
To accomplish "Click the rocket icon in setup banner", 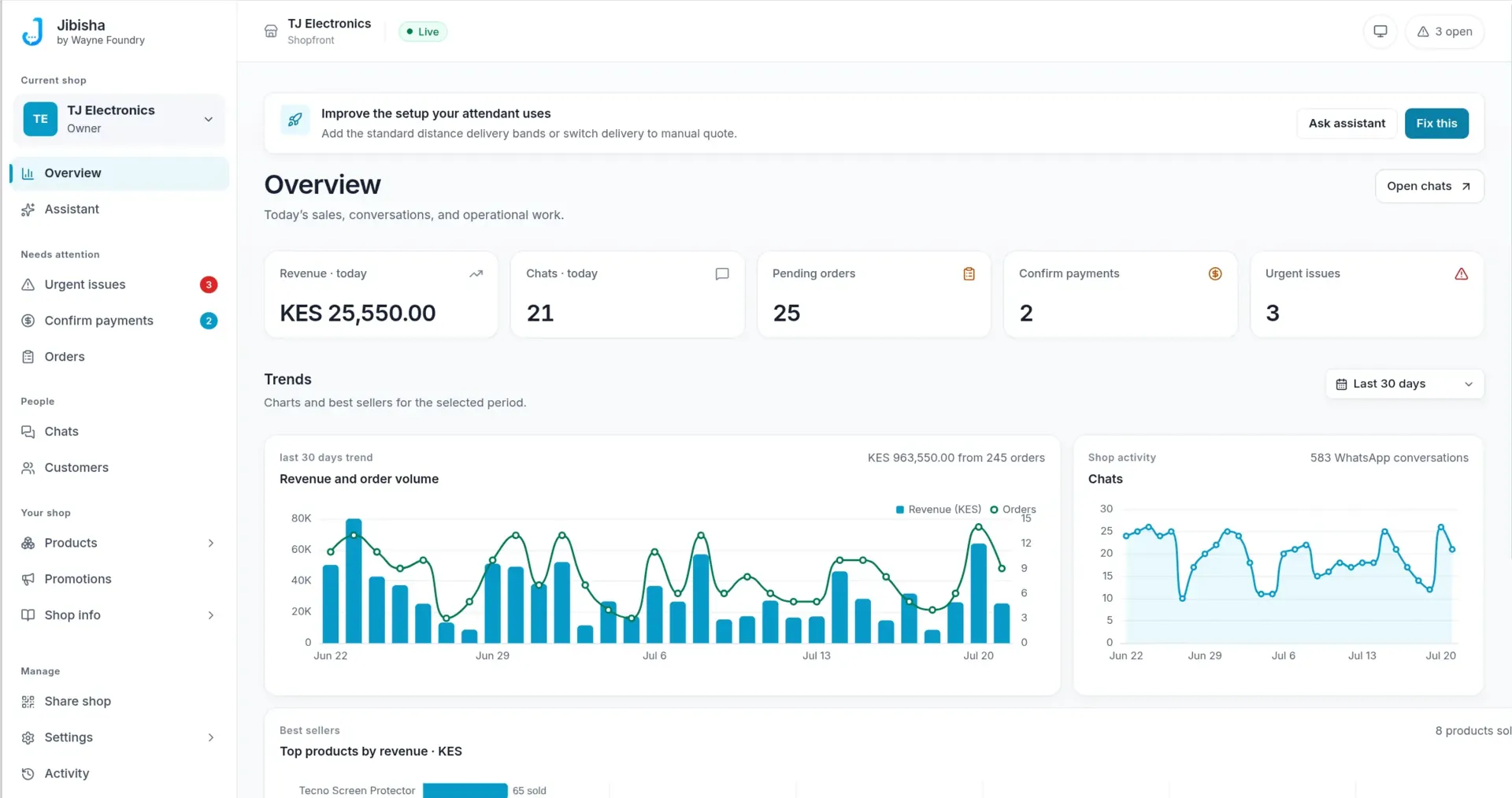I will [x=295, y=120].
